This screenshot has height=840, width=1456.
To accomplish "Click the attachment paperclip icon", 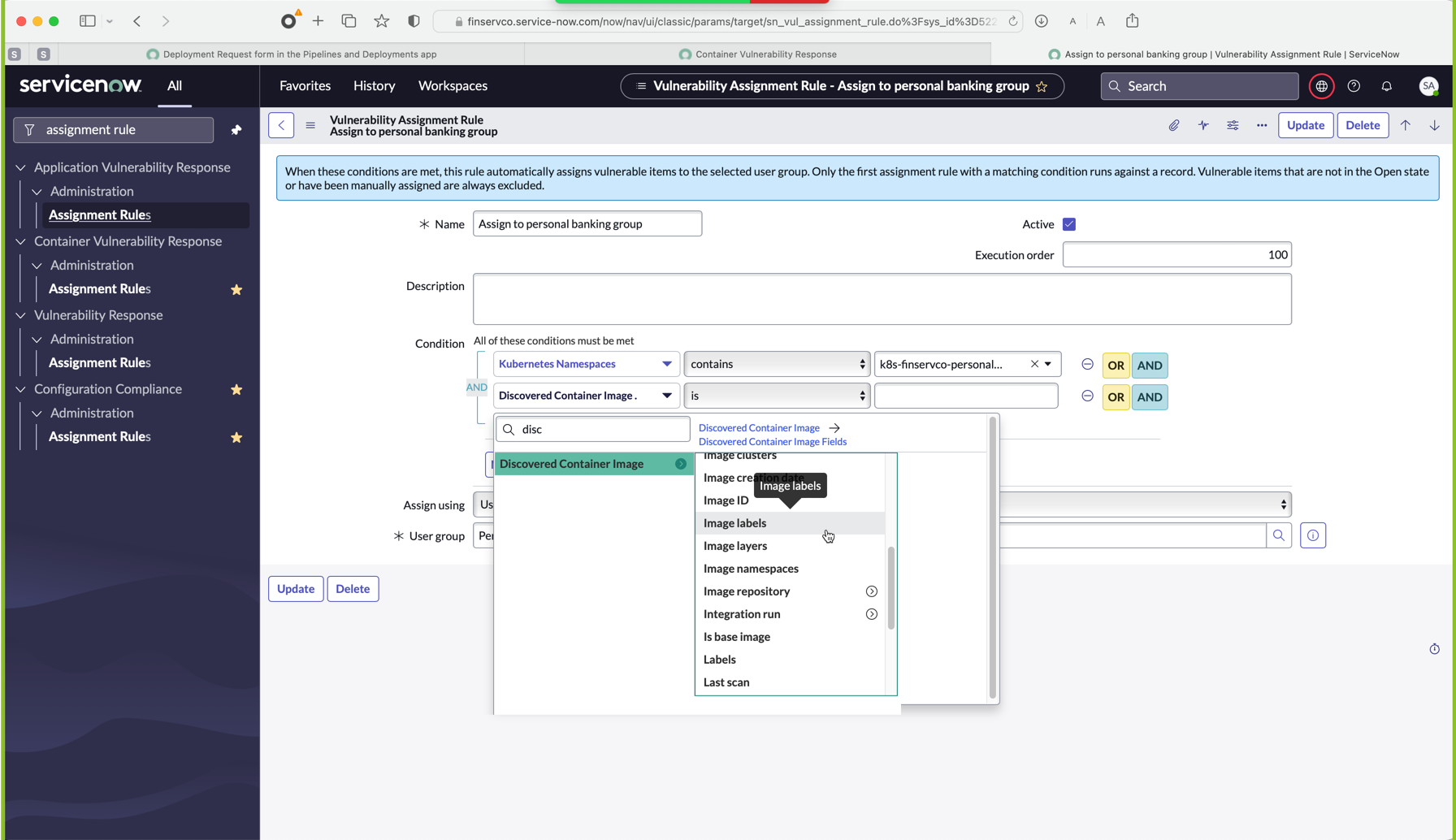I will click(x=1174, y=125).
